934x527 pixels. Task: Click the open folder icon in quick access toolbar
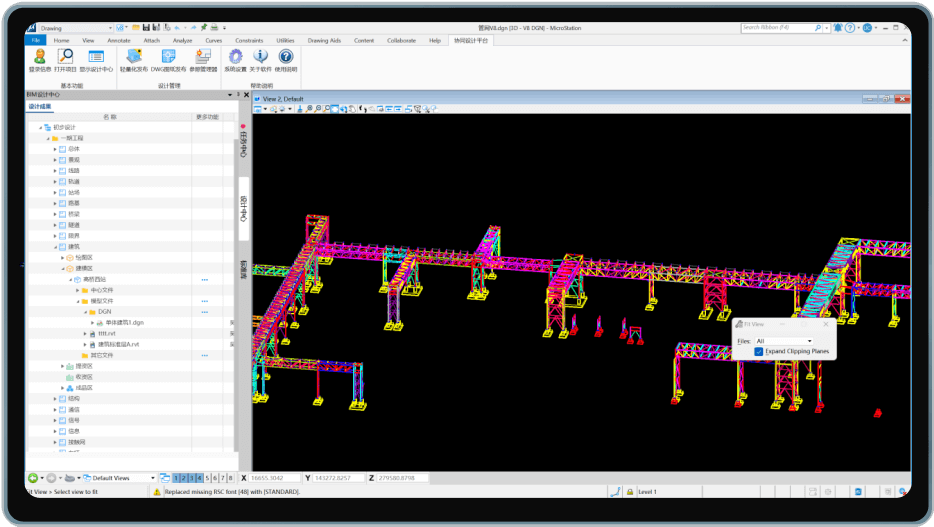pyautogui.click(x=136, y=27)
